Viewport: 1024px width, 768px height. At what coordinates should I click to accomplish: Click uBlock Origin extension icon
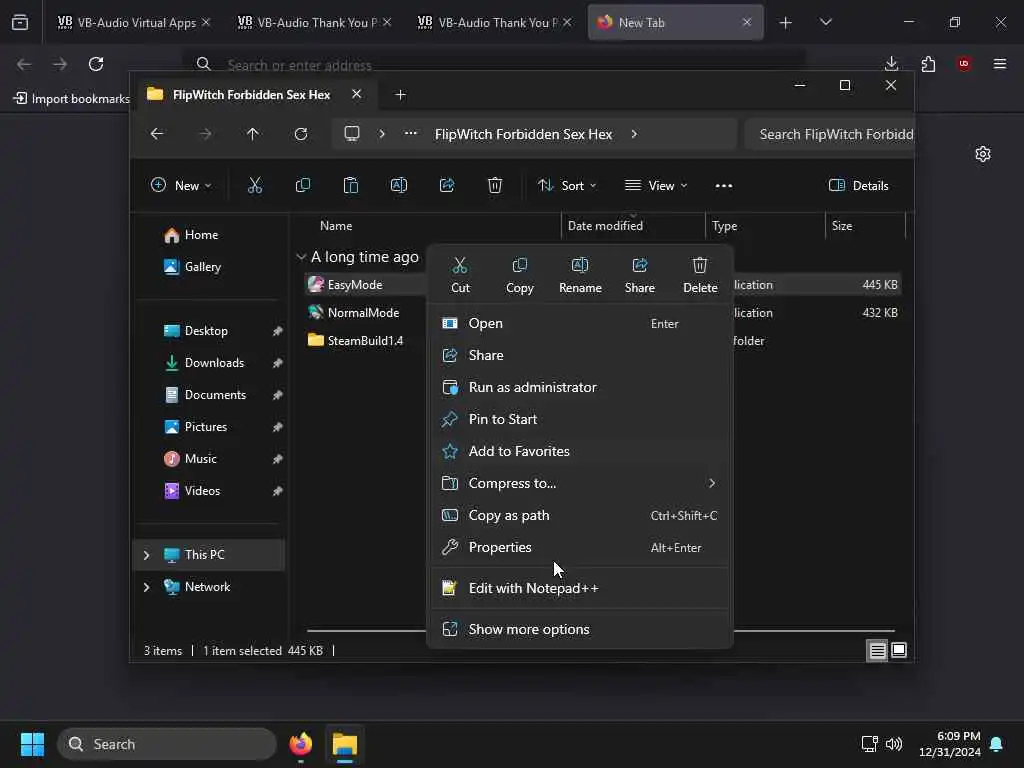click(x=964, y=64)
